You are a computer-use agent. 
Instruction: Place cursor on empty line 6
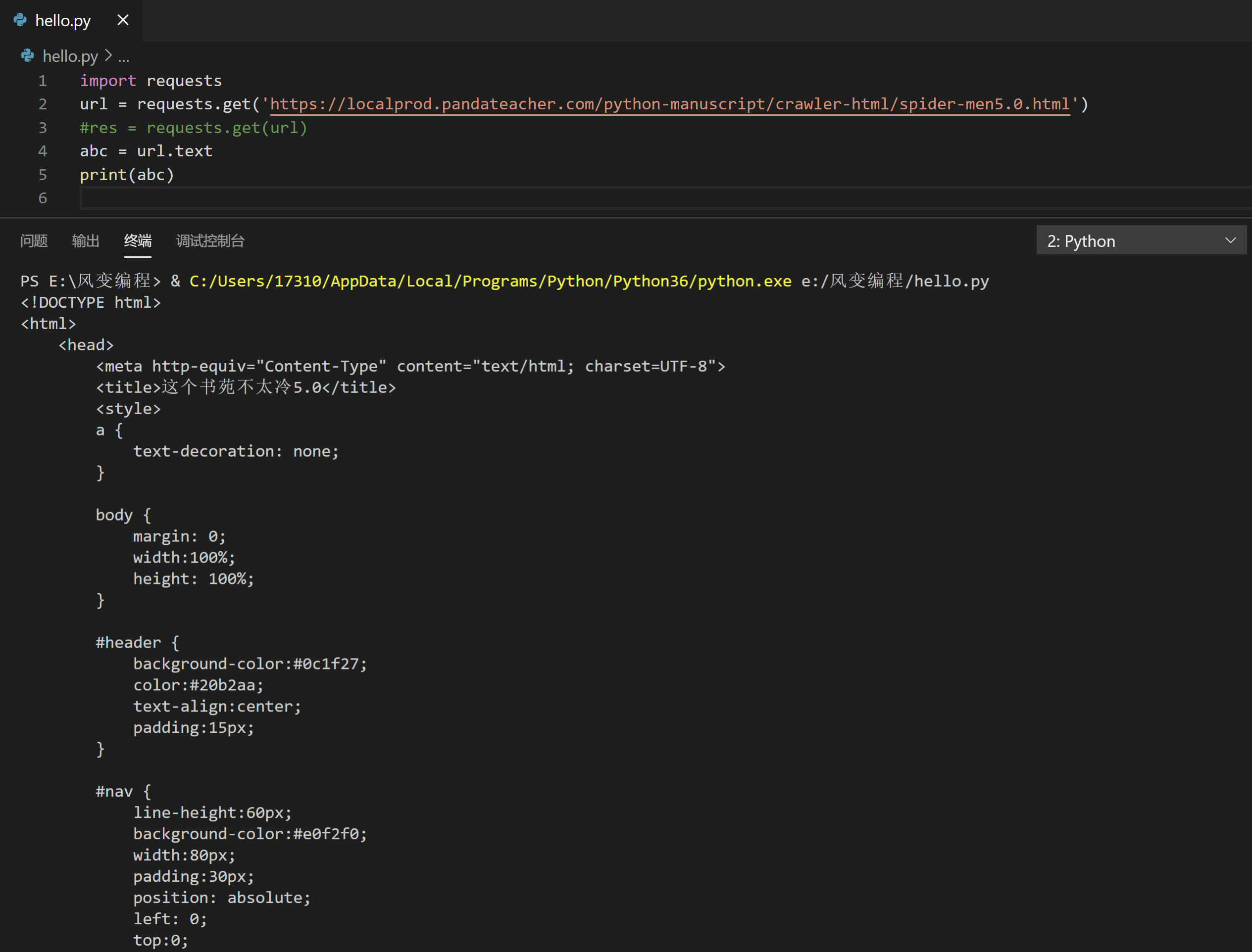666,198
